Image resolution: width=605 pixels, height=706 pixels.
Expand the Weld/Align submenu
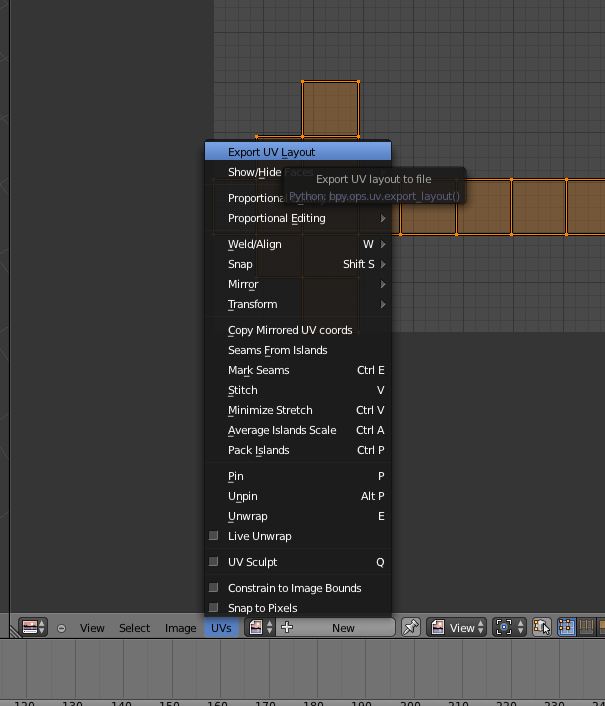pos(298,244)
